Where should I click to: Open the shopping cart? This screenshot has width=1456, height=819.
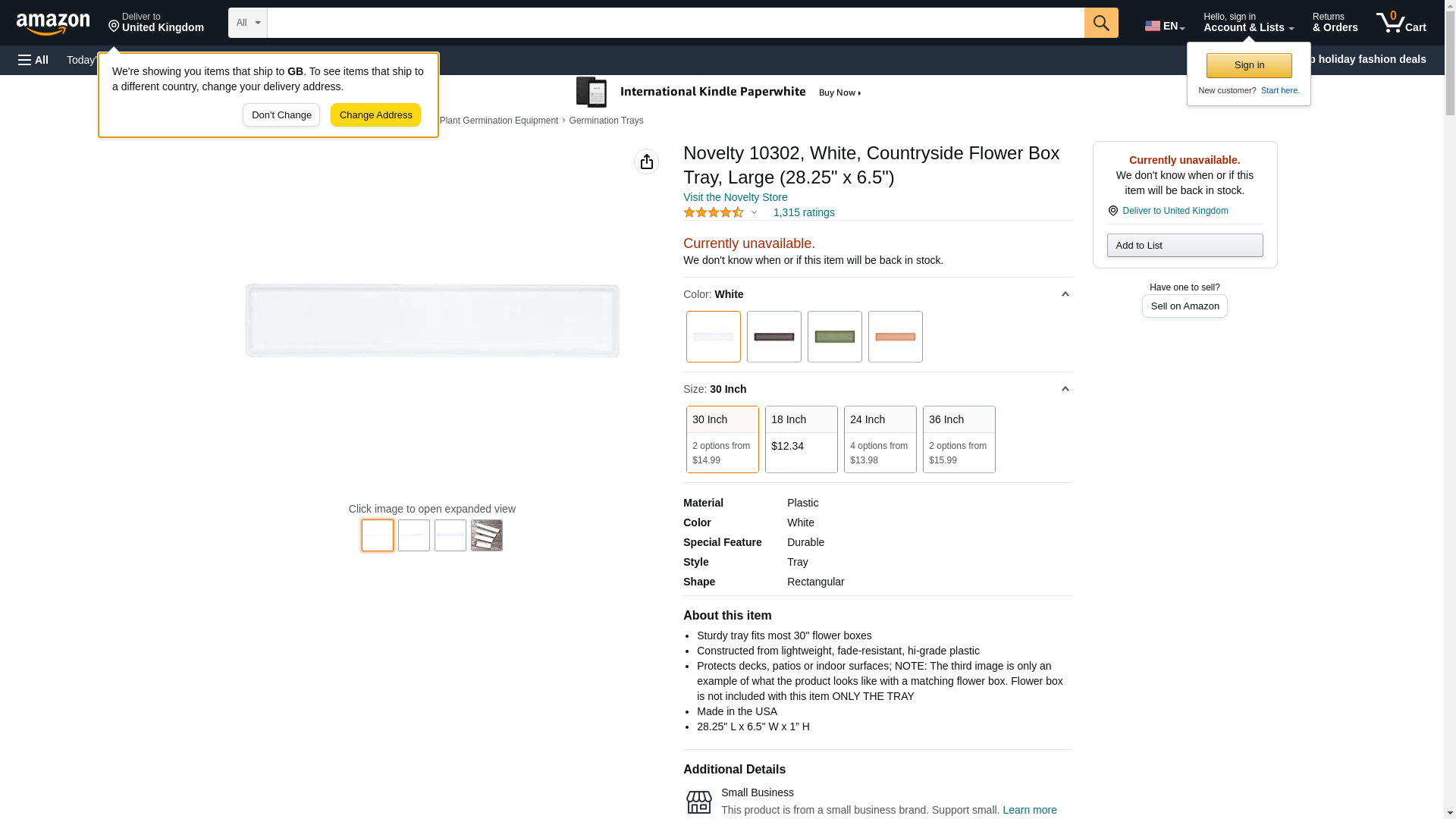coord(1401,23)
